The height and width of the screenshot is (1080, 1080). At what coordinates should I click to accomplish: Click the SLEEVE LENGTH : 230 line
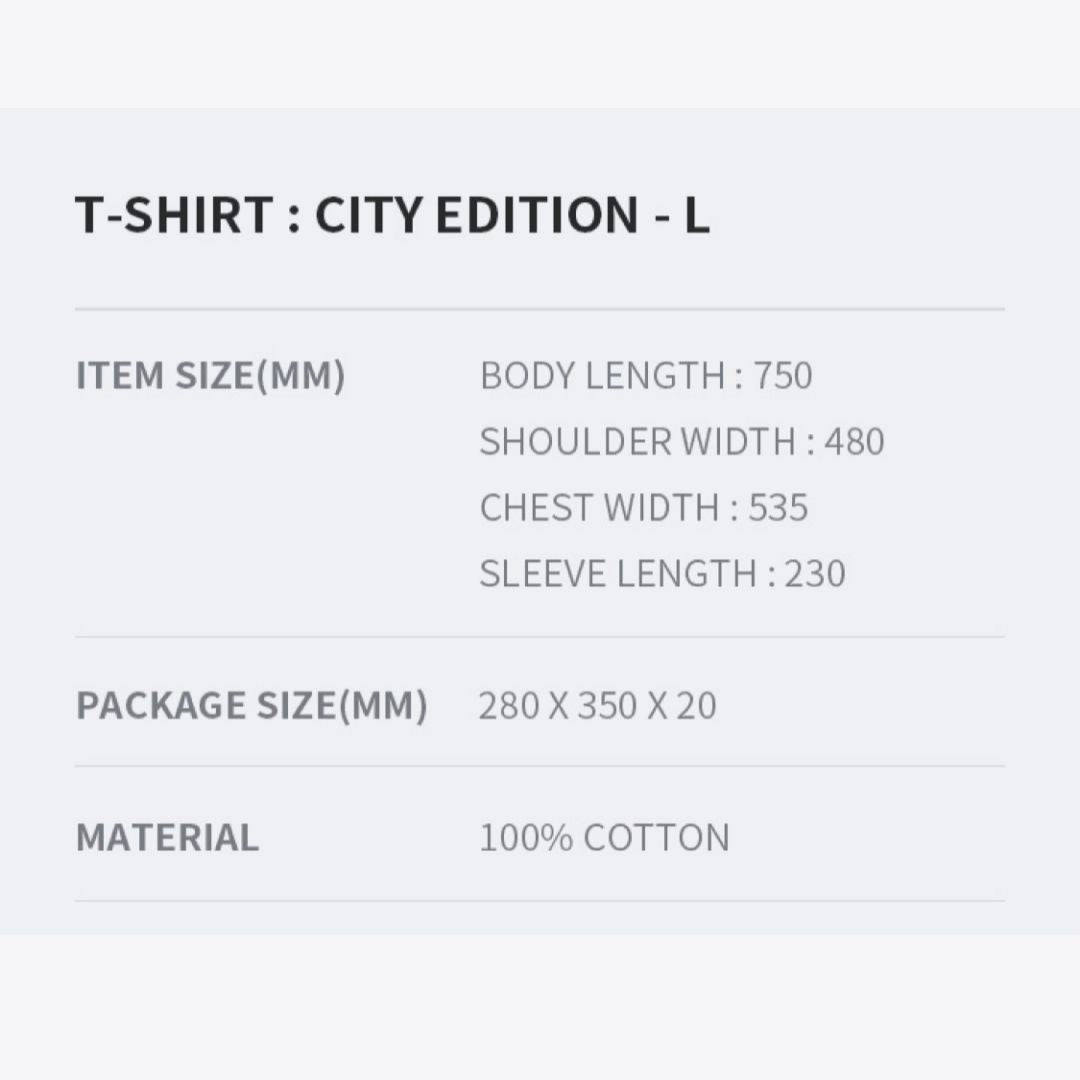click(663, 574)
